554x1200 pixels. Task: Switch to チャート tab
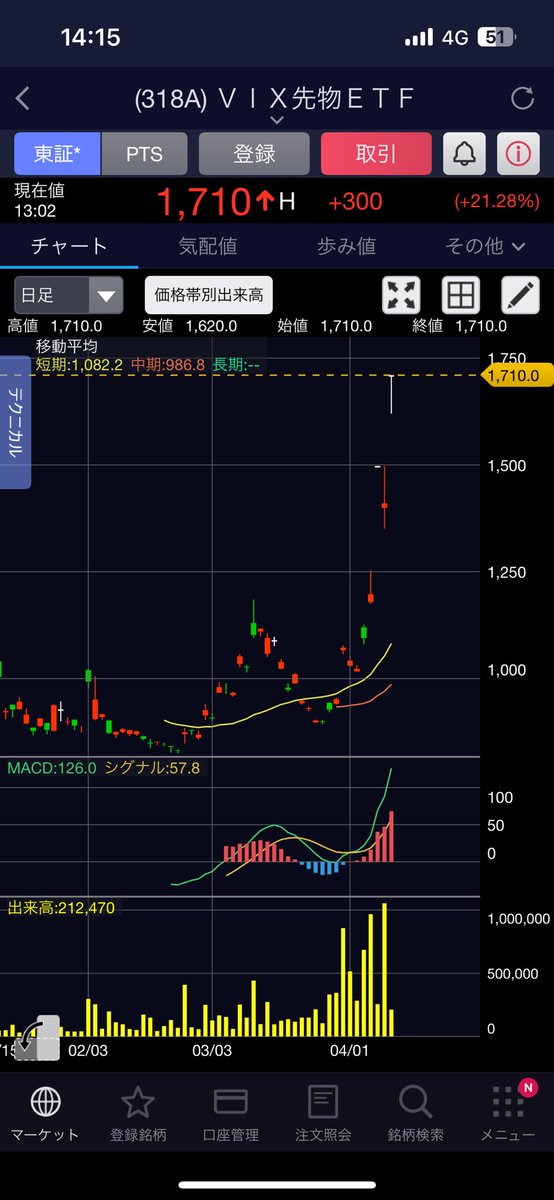pyautogui.click(x=69, y=245)
